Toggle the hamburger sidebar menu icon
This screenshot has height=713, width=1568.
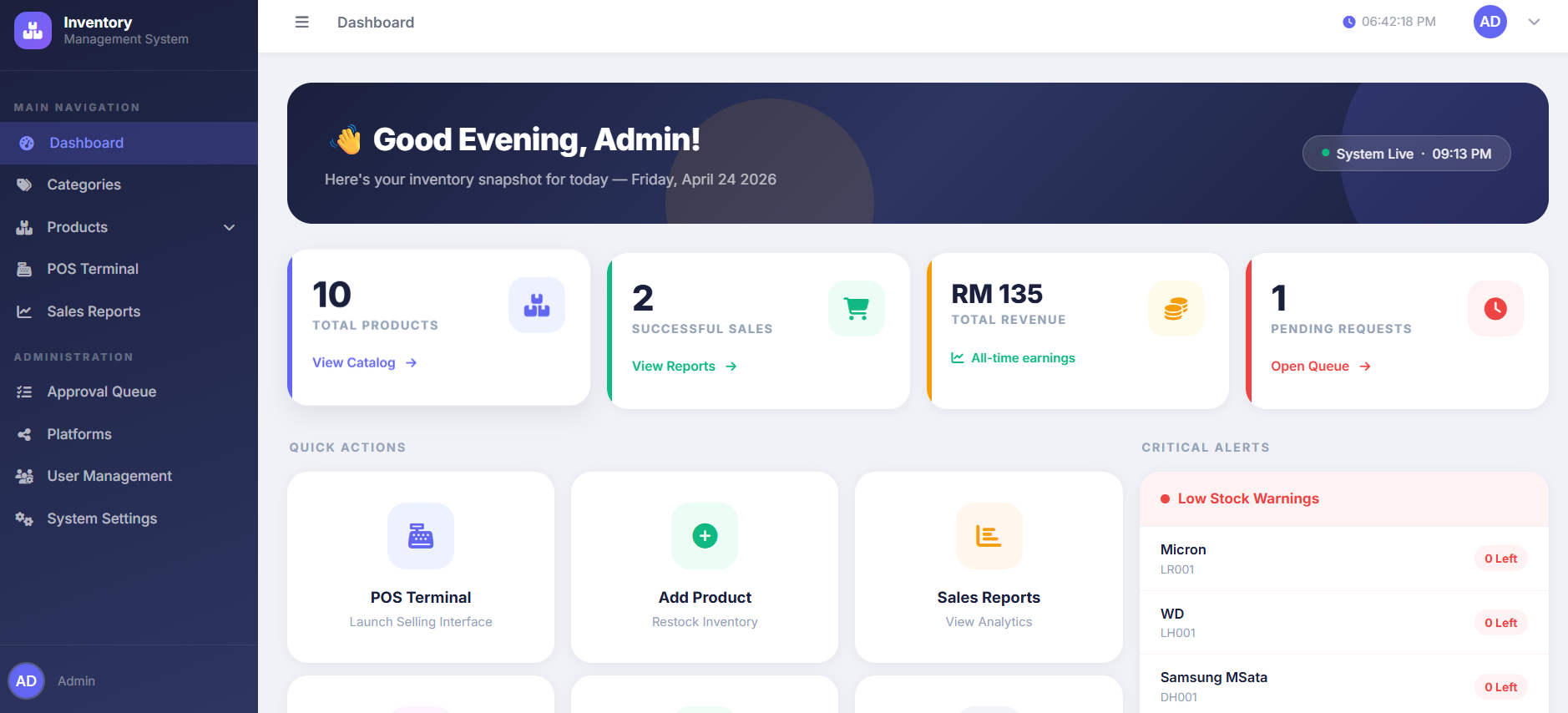[302, 23]
